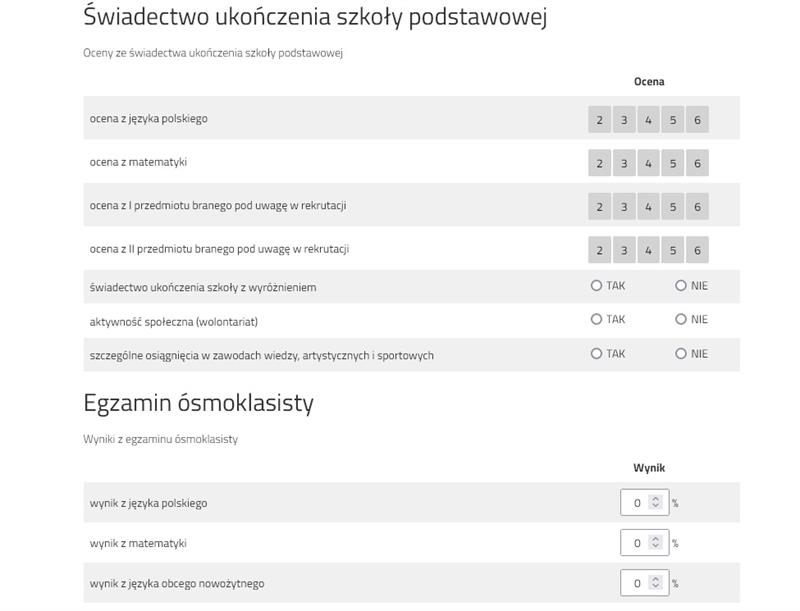Mark TAK for szczególne osiągnięcia w zawodach
The height and width of the screenshot is (611, 800).
[x=597, y=354]
